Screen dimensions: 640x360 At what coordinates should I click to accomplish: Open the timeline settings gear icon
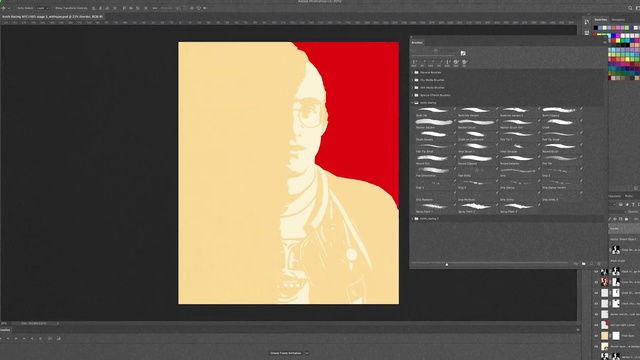(40, 338)
